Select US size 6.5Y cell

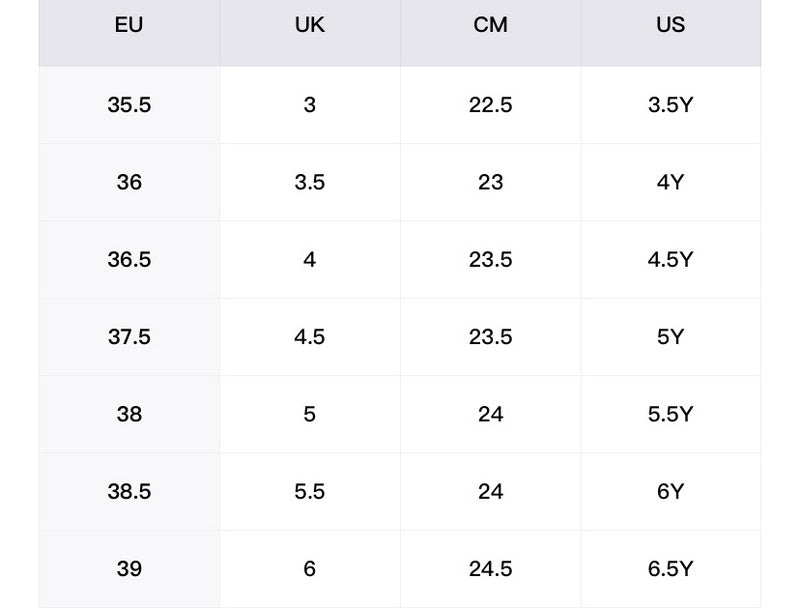coord(670,569)
